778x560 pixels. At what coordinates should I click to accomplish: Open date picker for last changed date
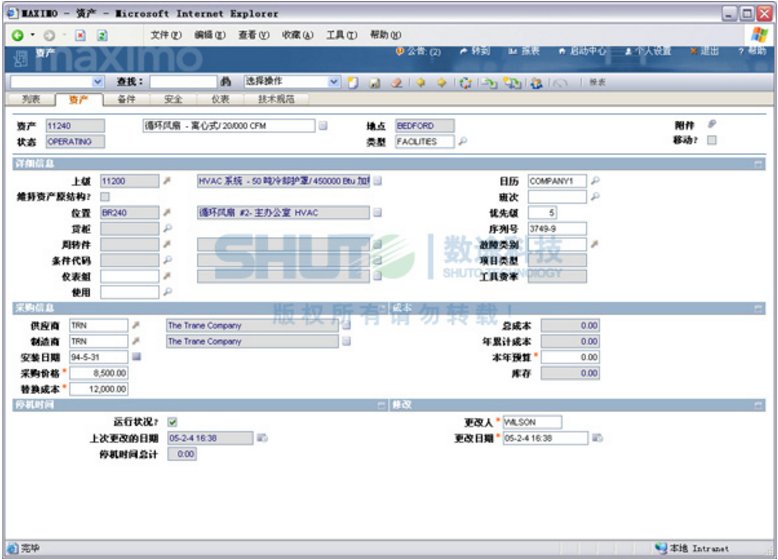262,437
